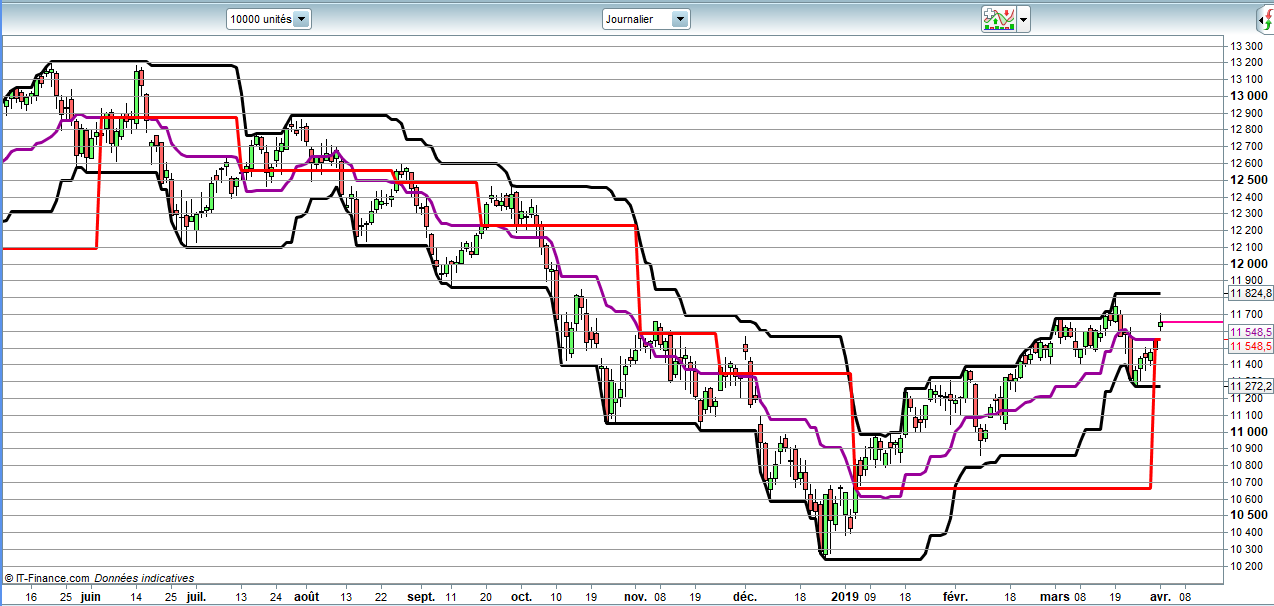The width and height of the screenshot is (1274, 606).
Task: Click the 11 824,8 upper band price label
Action: coord(1252,293)
